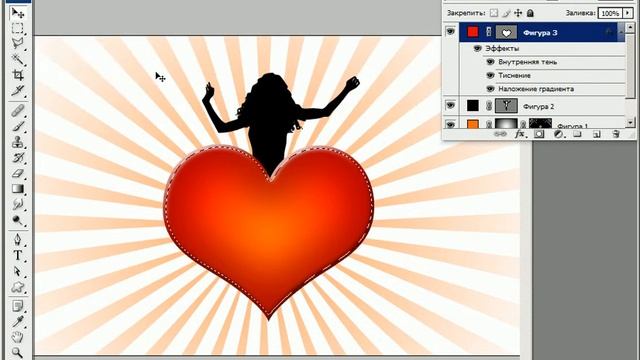Select the Type tool
Image resolution: width=640 pixels, height=360 pixels.
pos(18,256)
